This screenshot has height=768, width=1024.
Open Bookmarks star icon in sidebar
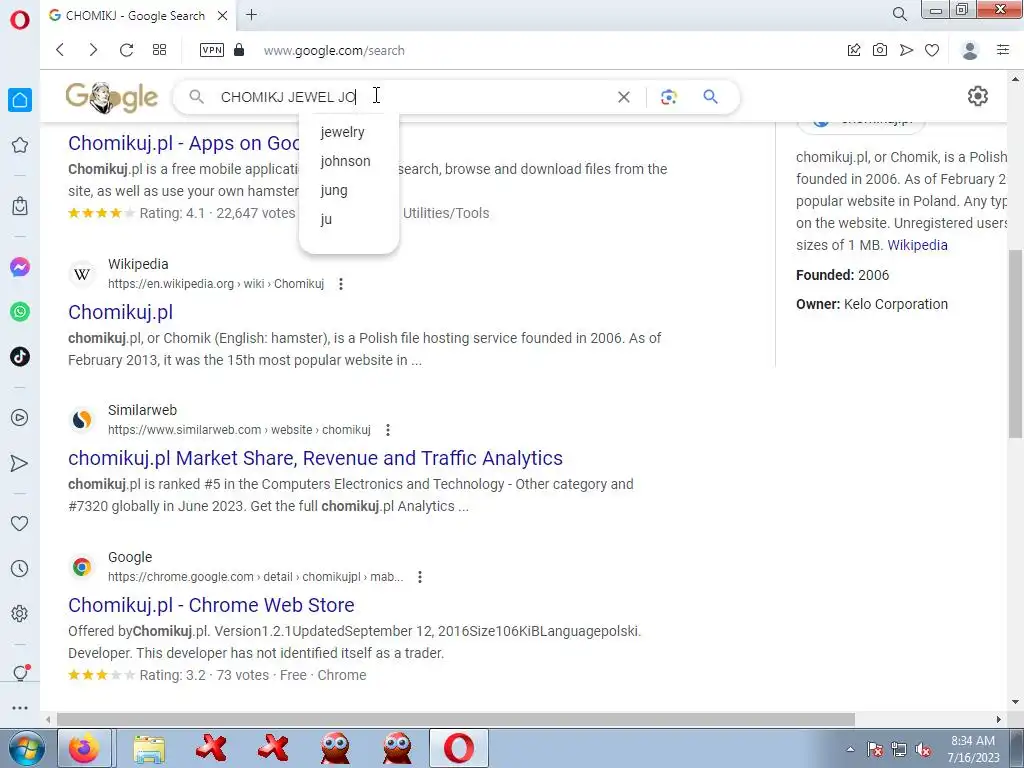coord(20,145)
